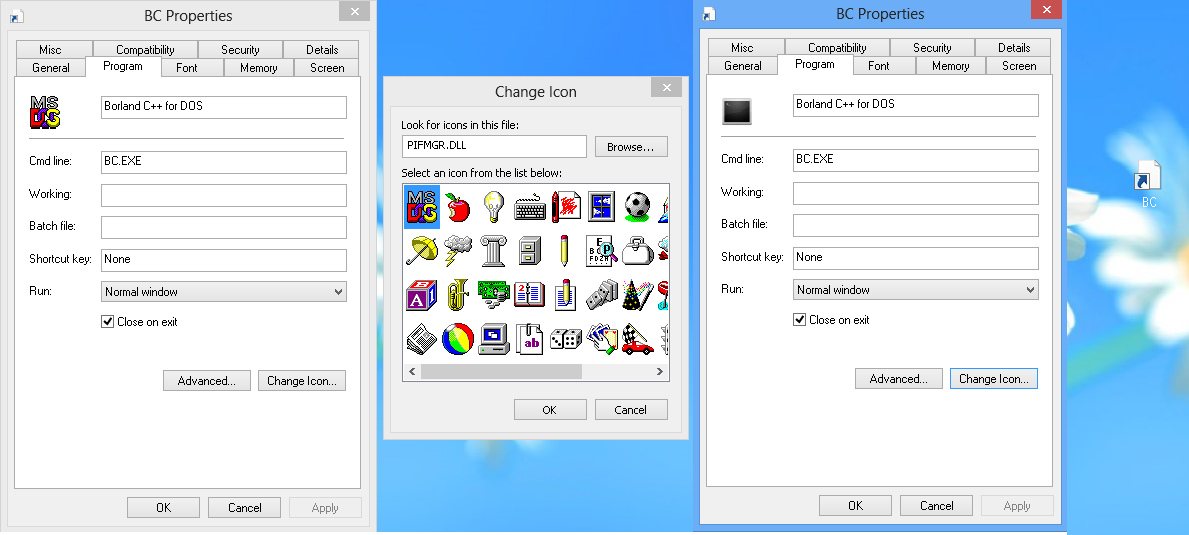
Task: Select the paper-clipped 'ab' document icon
Action: 529,339
